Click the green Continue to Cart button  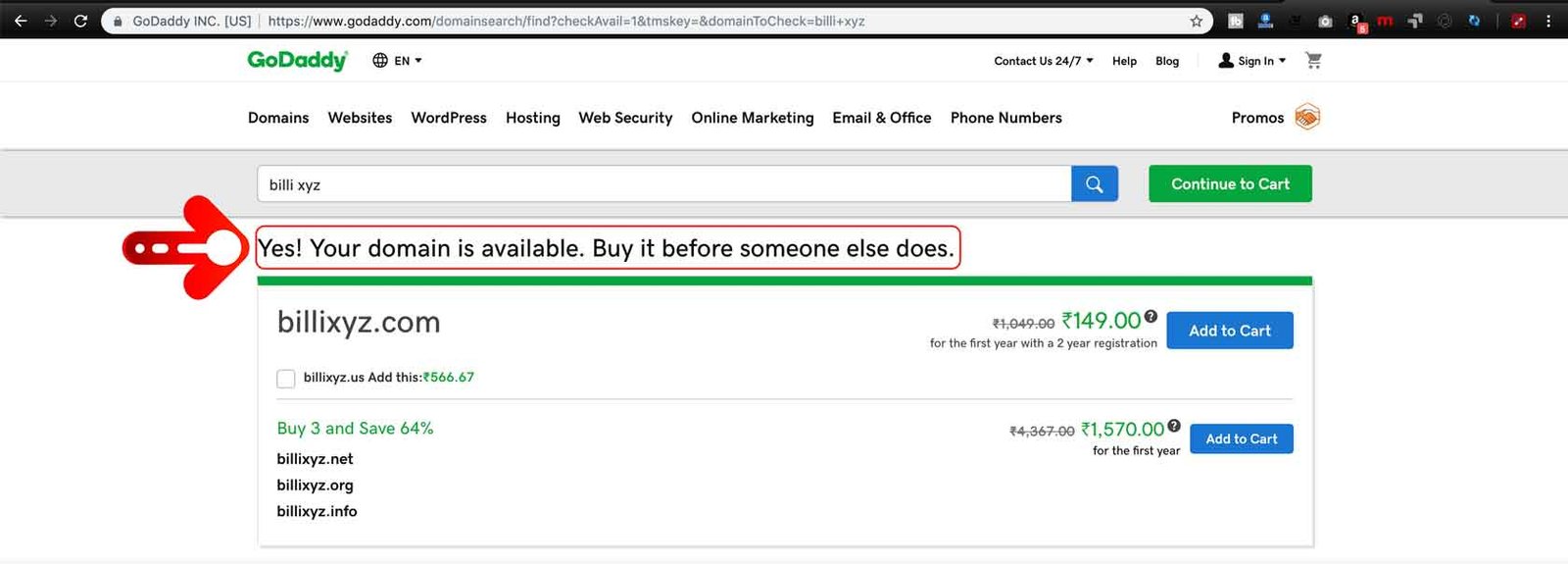(1230, 183)
